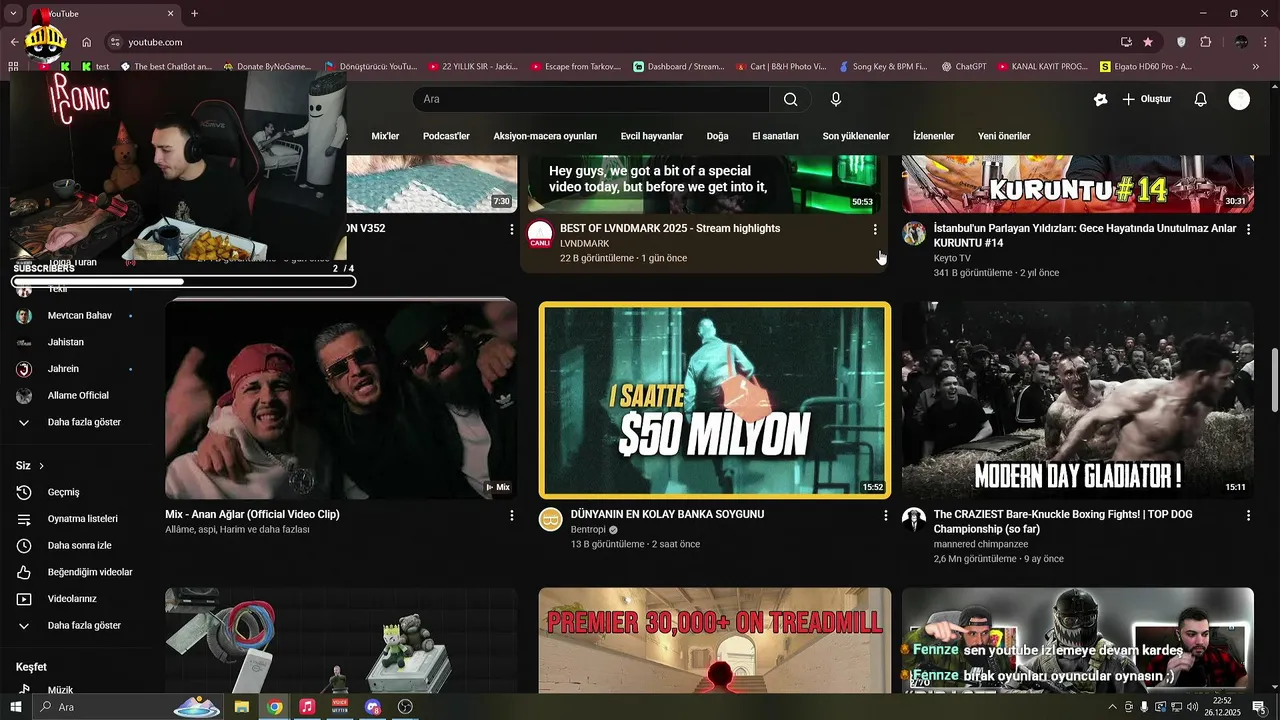Open more options for Anan Ağlar mix
The image size is (1280, 720).
tap(512, 515)
